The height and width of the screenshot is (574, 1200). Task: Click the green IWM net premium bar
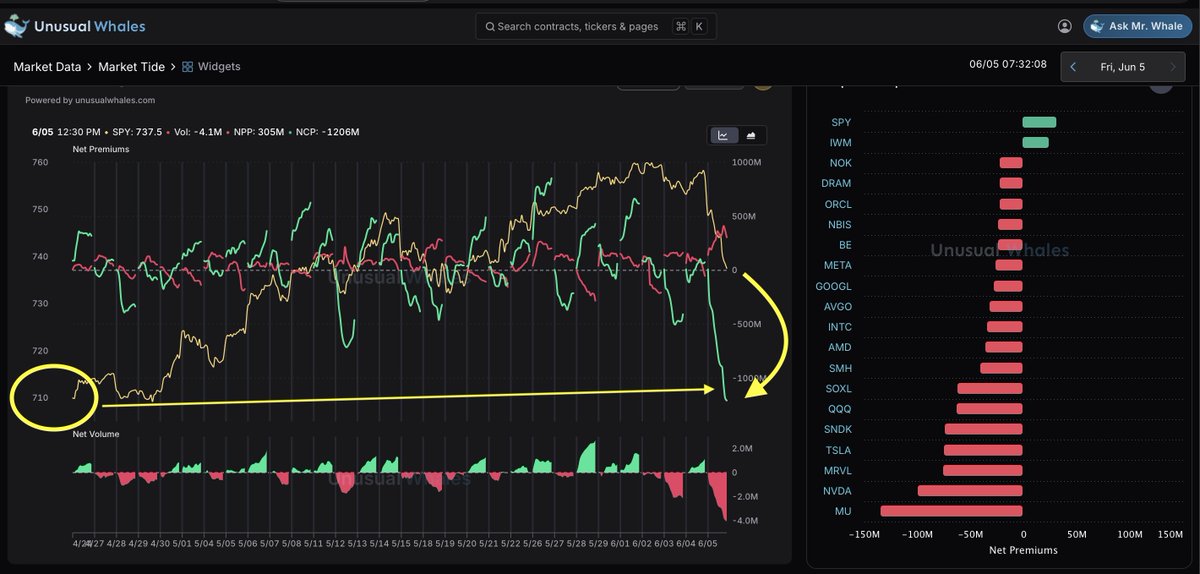point(1035,143)
